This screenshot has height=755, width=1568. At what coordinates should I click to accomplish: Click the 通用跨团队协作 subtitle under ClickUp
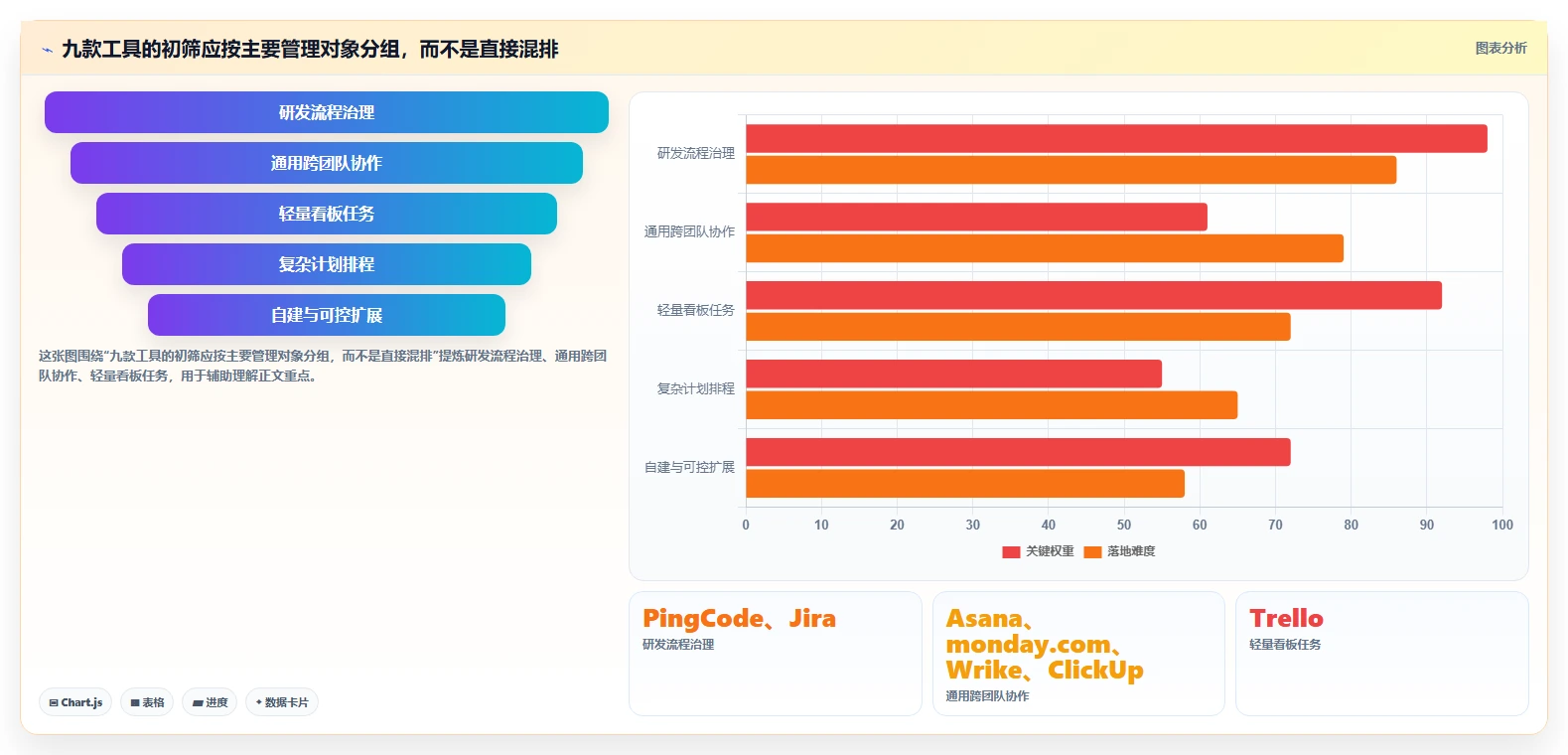tap(987, 696)
